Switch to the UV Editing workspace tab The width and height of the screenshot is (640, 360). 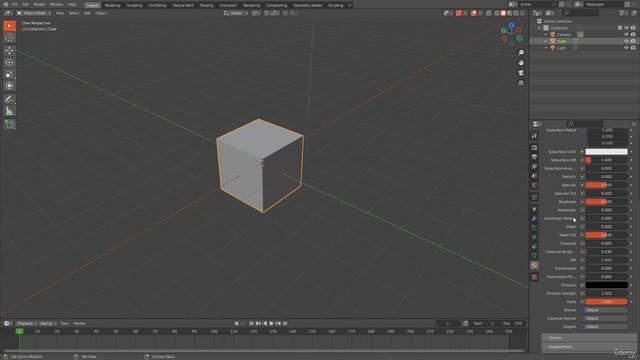coord(157,5)
